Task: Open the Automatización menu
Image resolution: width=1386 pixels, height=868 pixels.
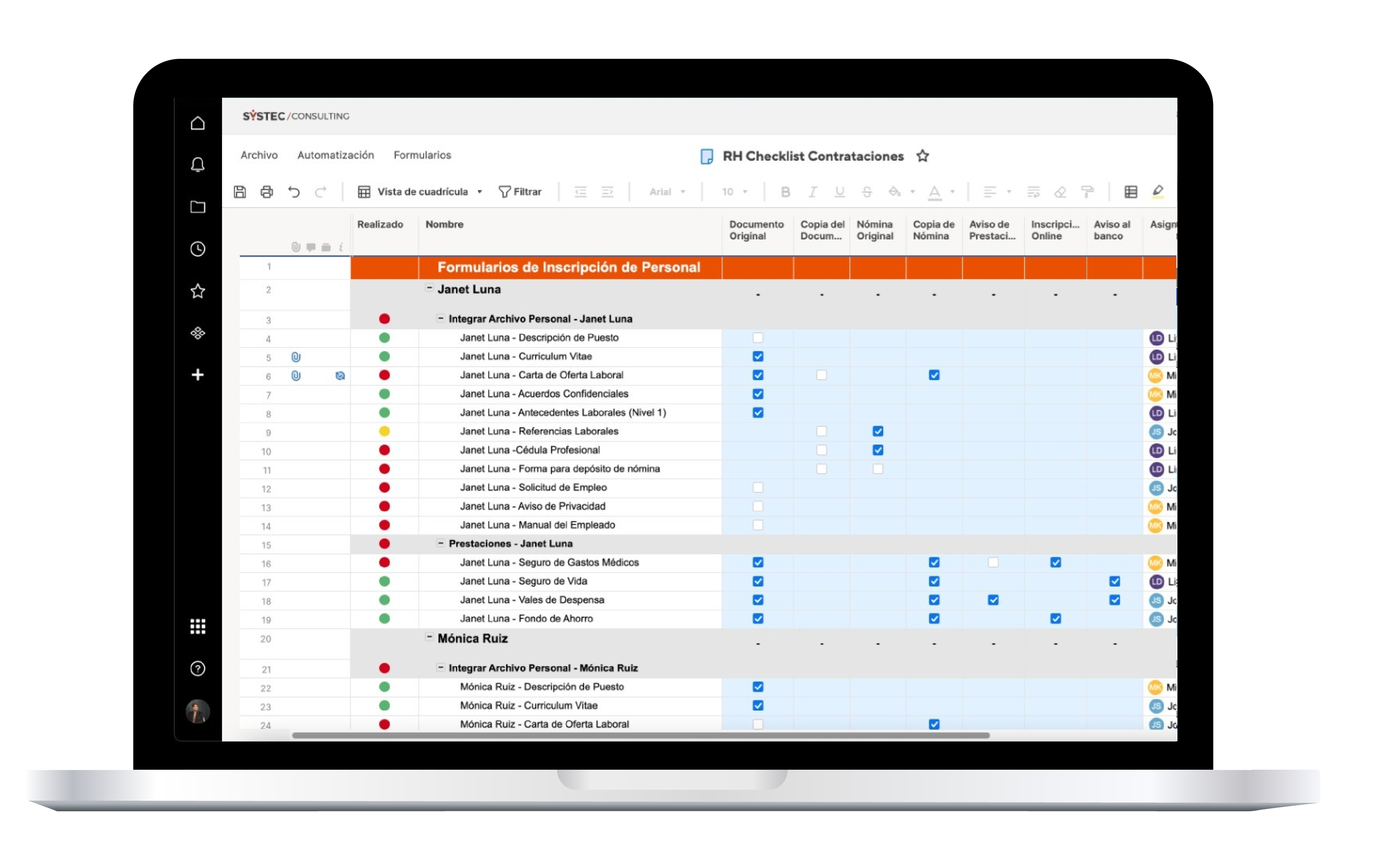Action: pos(335,155)
